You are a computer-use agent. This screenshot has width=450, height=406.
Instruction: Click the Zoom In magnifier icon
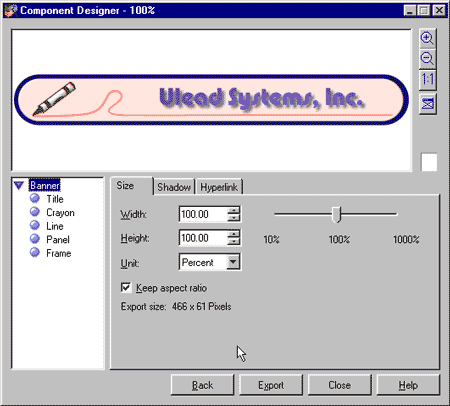pyautogui.click(x=427, y=38)
